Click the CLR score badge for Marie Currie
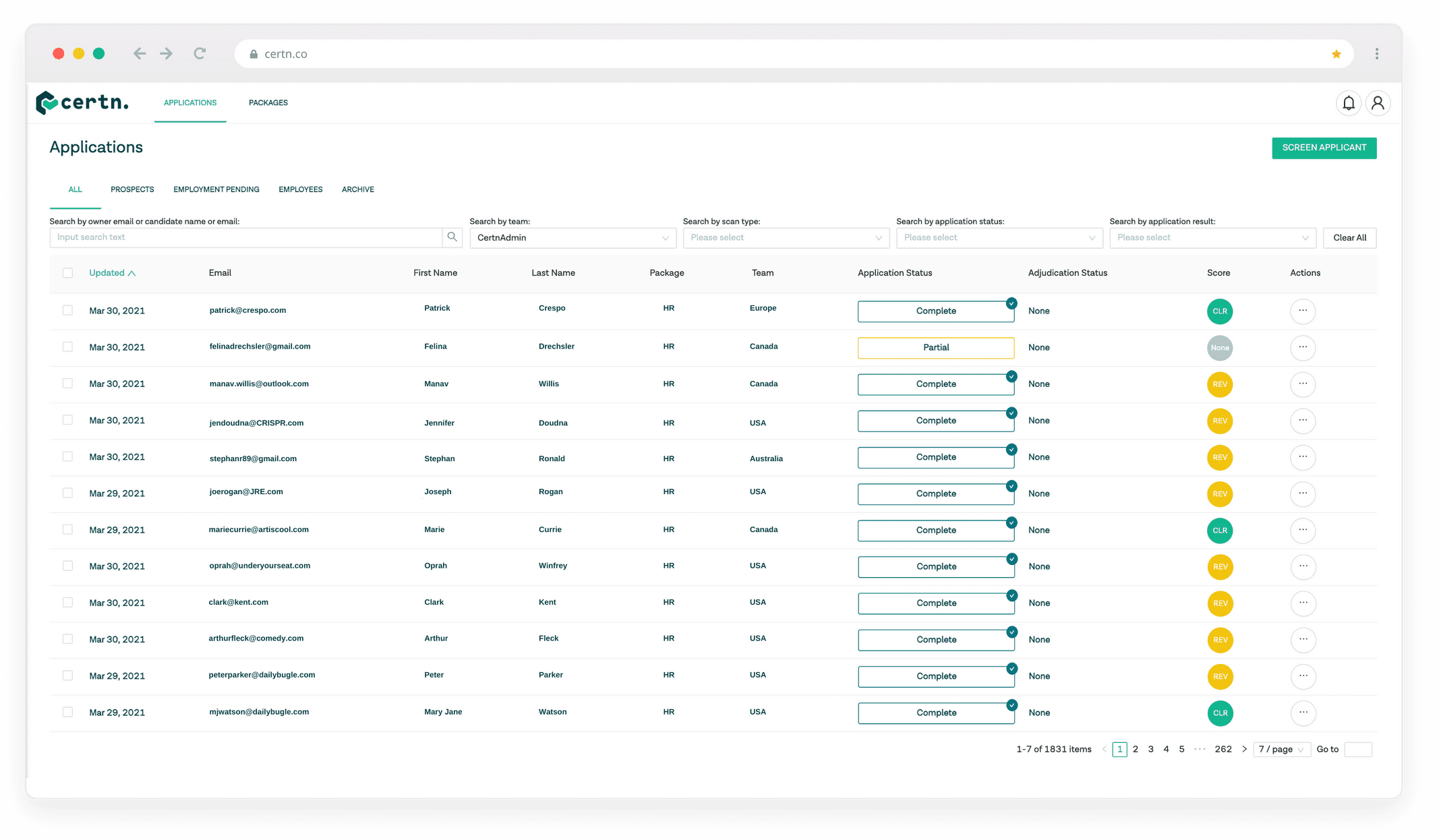Screen dimensions: 1439x840 click(1219, 531)
